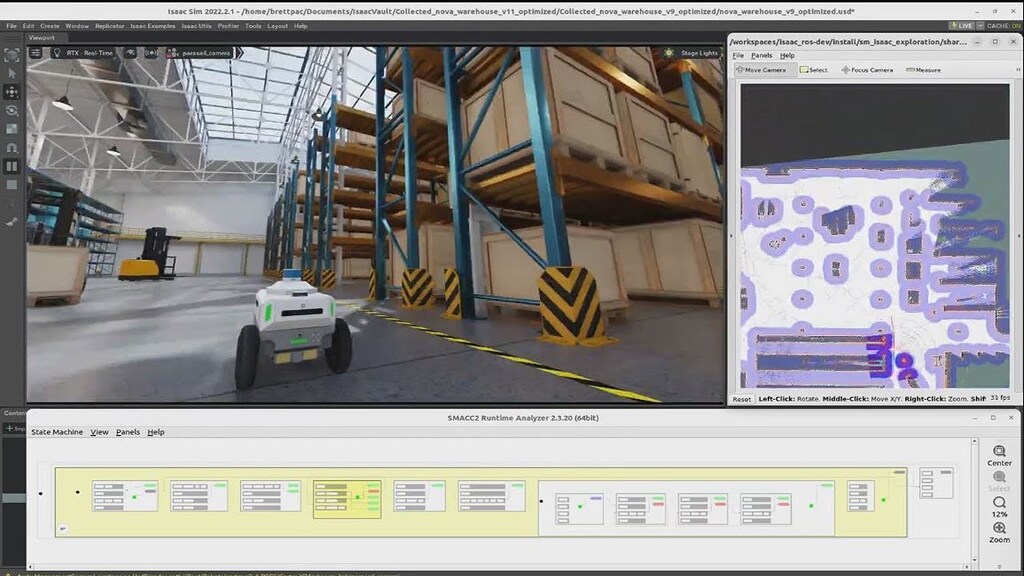1024x576 pixels.
Task: Open the RTX - Real-Time renderer dropdown
Action: pyautogui.click(x=89, y=53)
